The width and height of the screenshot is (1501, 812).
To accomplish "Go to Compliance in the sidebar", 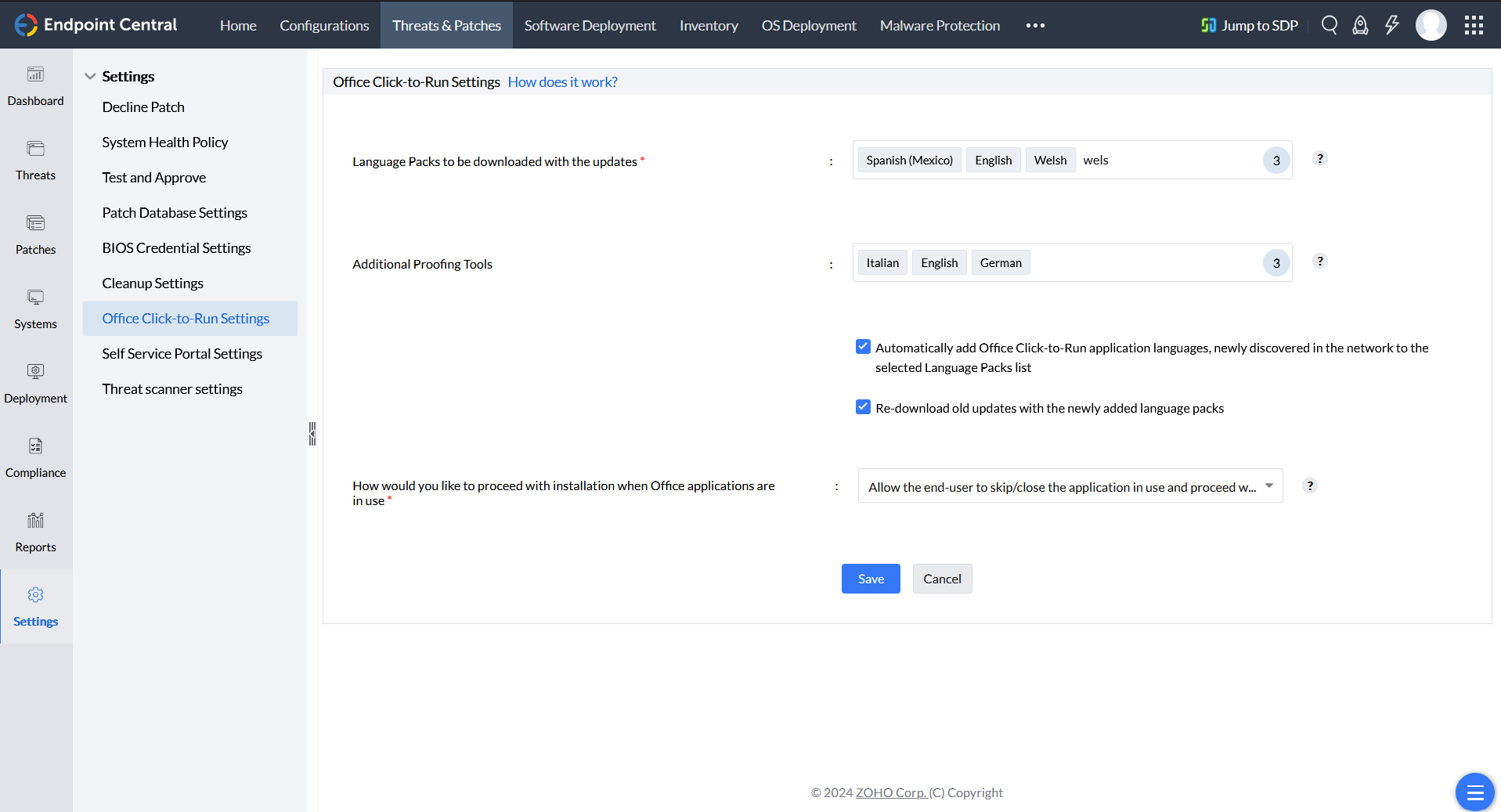I will [36, 457].
